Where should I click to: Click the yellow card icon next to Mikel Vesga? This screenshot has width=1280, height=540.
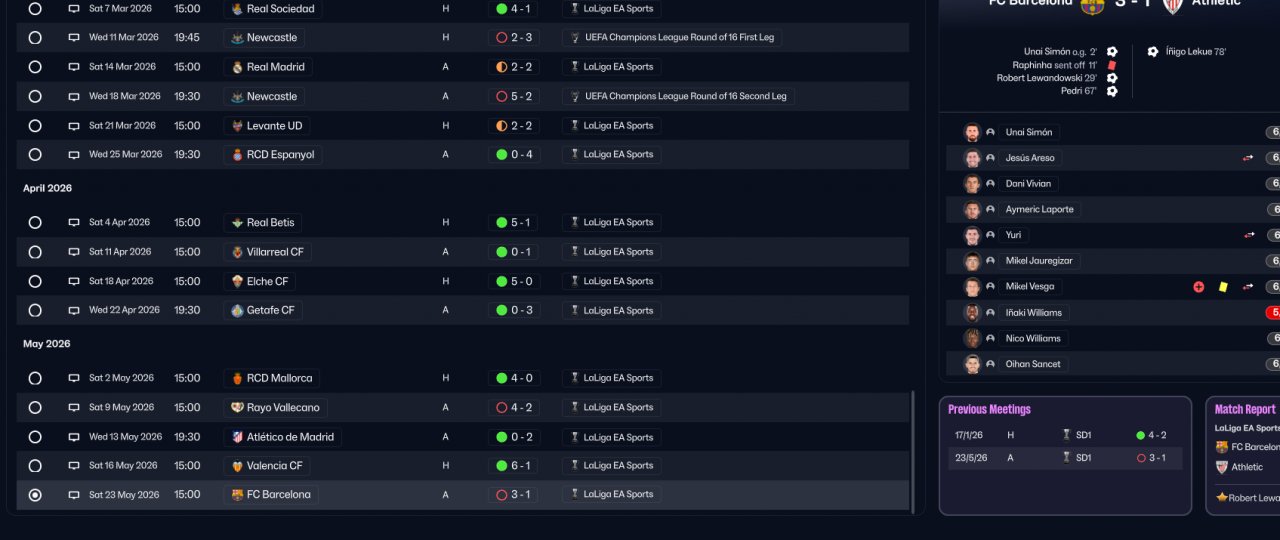1223,287
